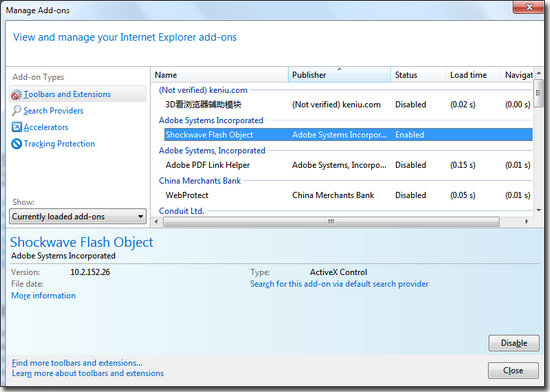Select Search Providers add-on type
Screen dimensions: 550x392
[x=53, y=111]
